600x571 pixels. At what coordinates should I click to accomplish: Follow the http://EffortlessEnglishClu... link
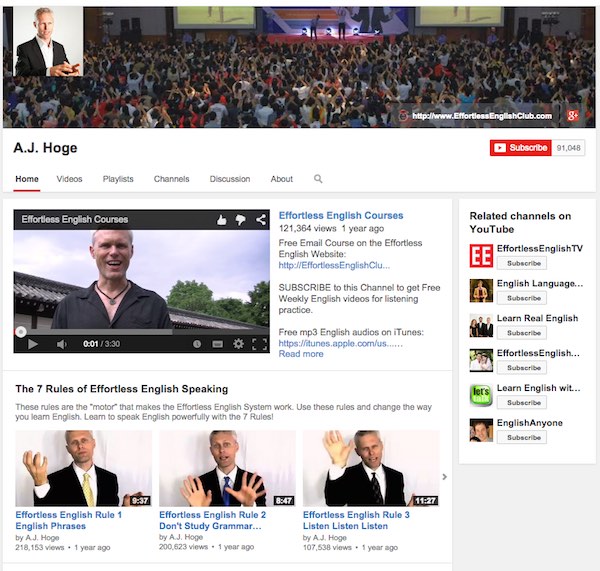click(x=334, y=265)
